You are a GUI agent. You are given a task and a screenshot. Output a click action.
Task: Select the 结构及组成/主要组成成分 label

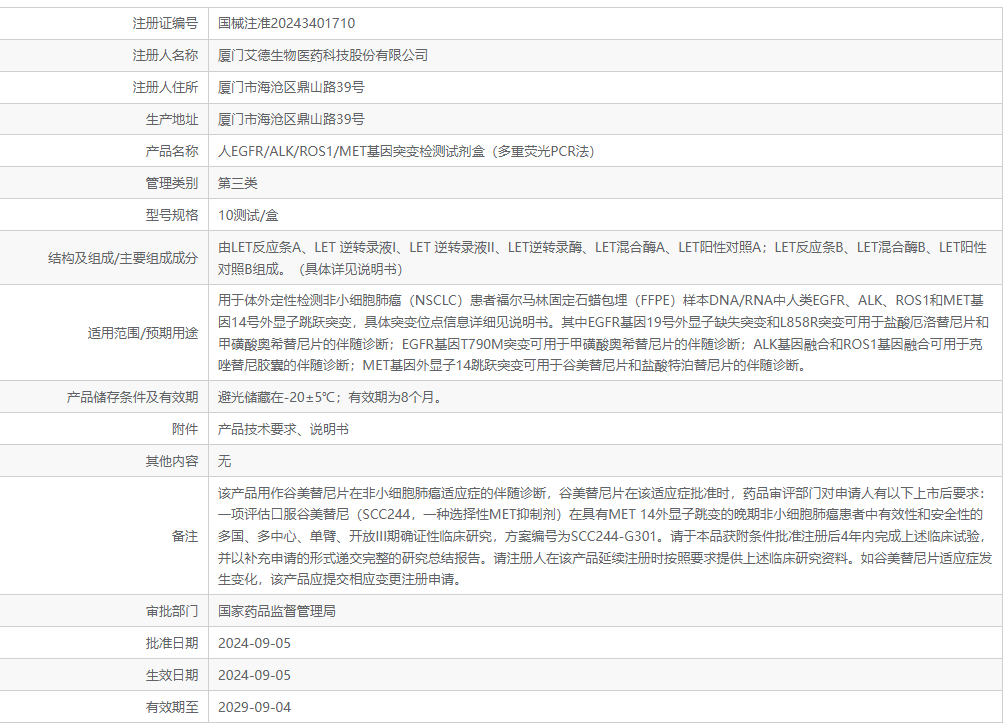click(123, 258)
